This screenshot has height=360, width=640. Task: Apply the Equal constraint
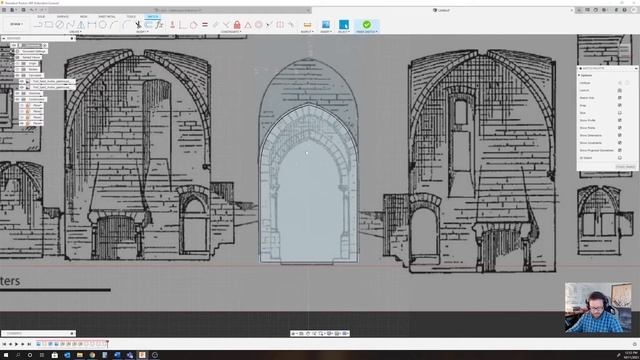point(205,25)
